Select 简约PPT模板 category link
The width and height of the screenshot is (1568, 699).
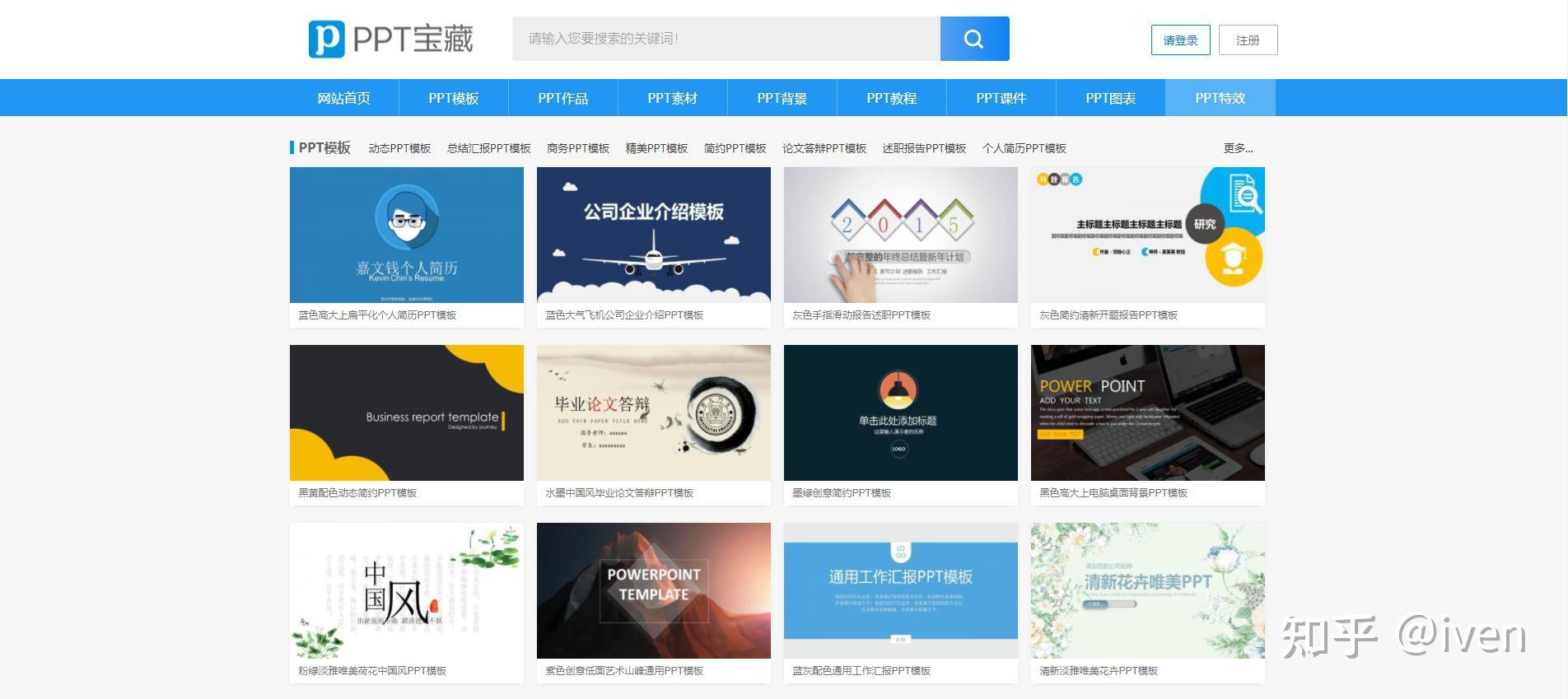[x=735, y=148]
